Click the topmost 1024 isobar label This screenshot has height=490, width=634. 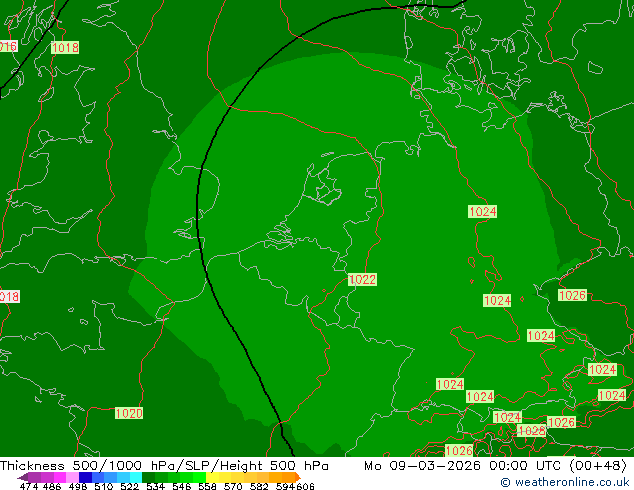pos(482,211)
